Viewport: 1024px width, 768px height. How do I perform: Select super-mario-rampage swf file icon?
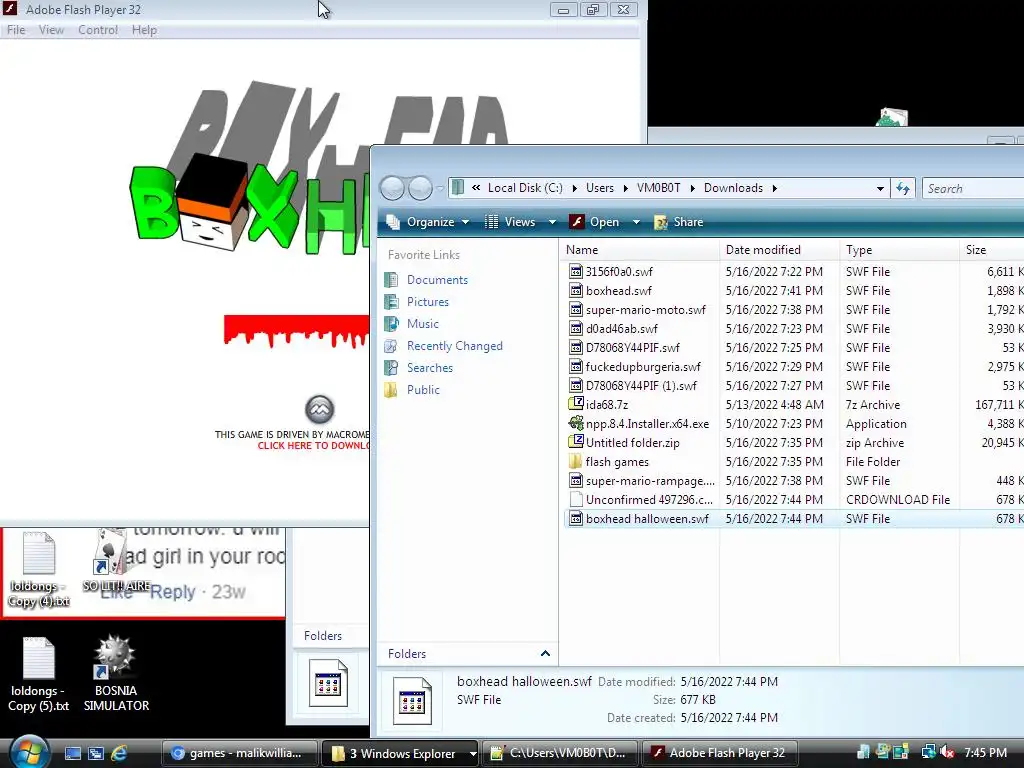pos(575,480)
